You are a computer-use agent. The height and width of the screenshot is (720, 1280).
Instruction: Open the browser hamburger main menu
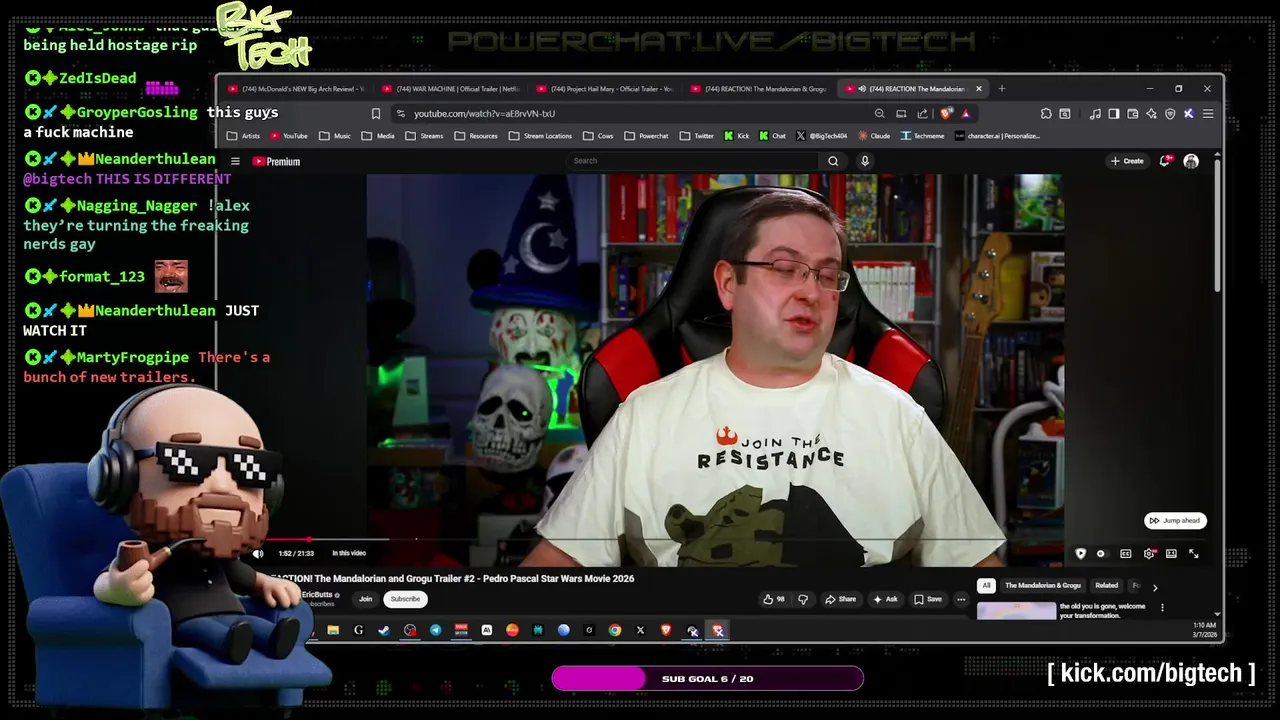pos(1208,114)
